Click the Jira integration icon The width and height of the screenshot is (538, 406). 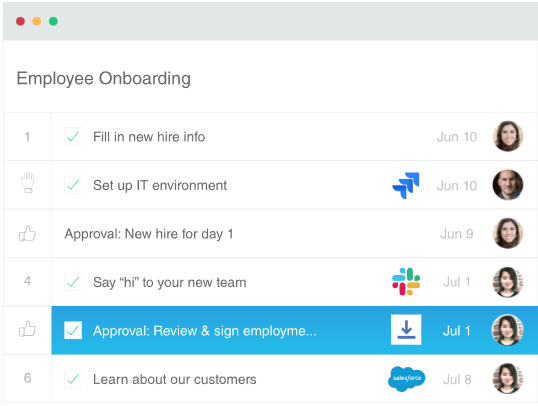pos(406,185)
